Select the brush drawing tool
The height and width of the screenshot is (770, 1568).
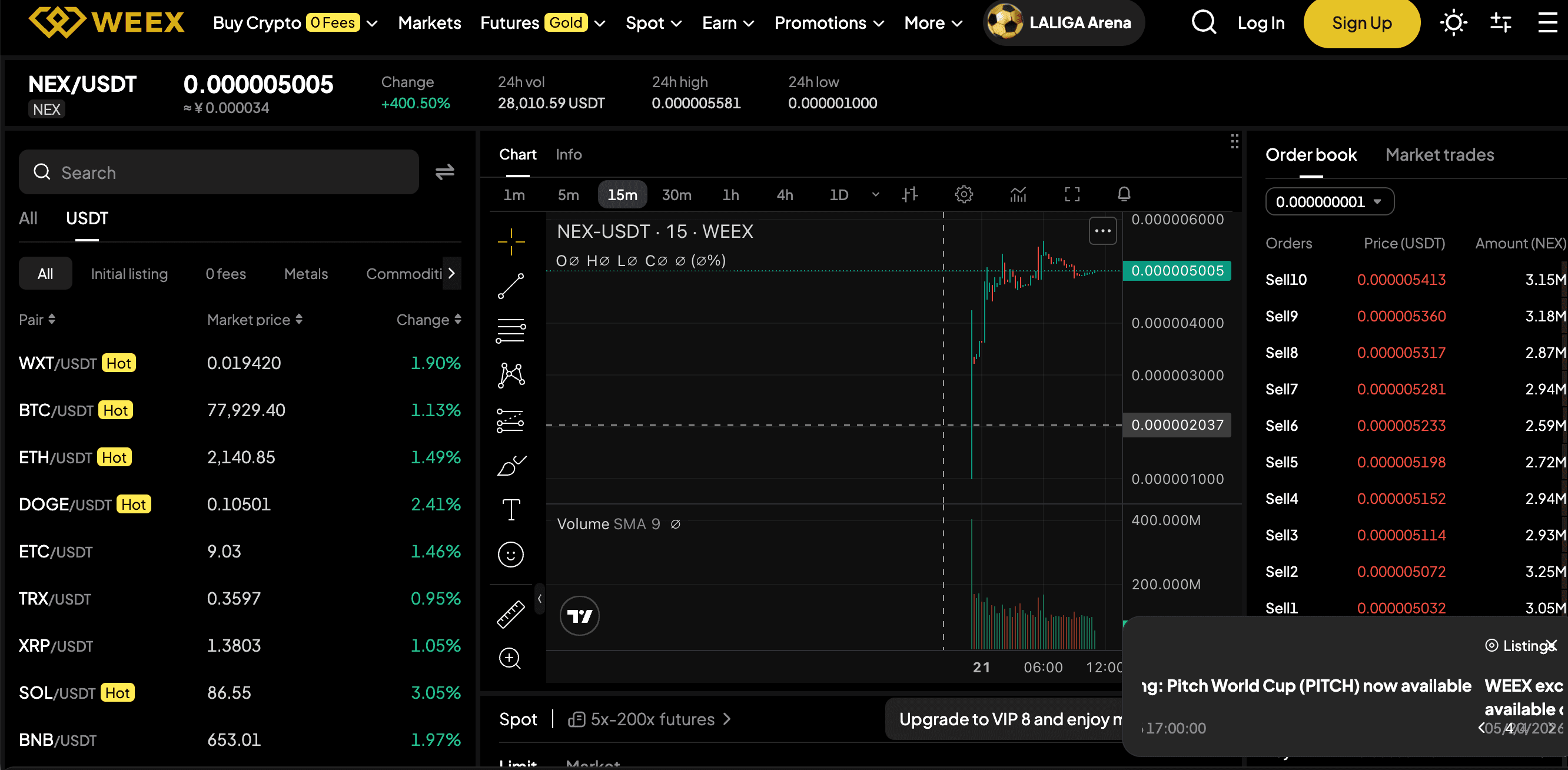(511, 465)
